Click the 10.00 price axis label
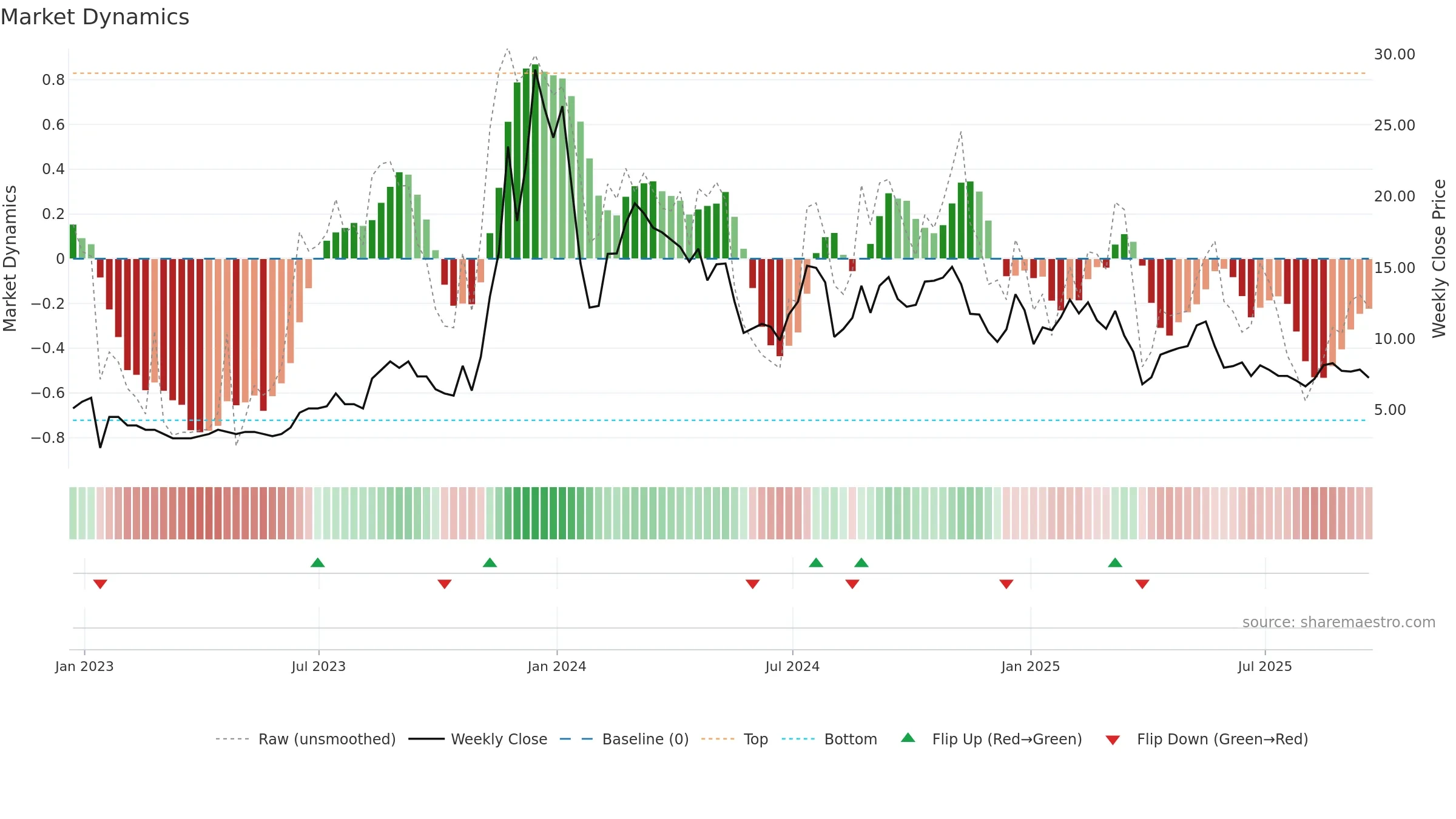 point(1395,339)
